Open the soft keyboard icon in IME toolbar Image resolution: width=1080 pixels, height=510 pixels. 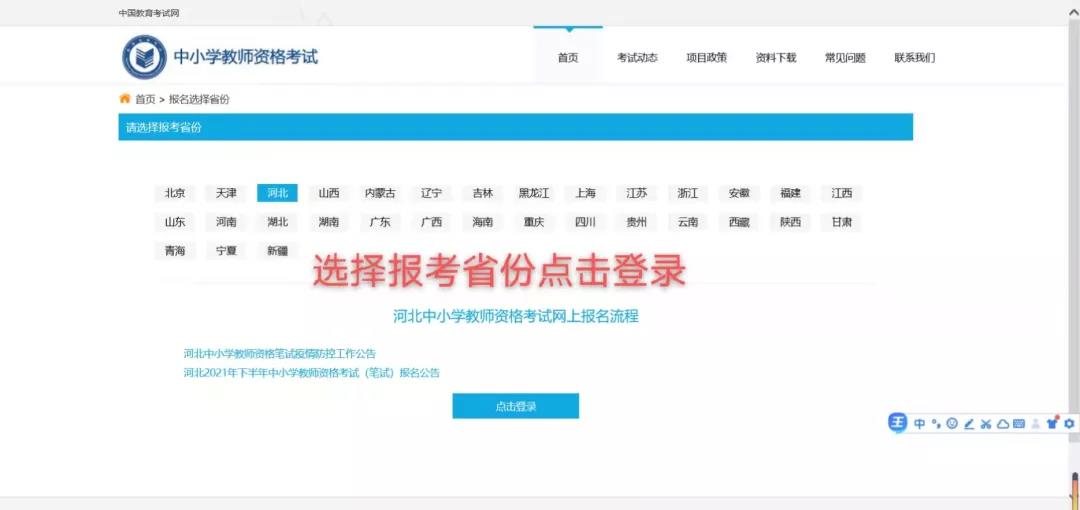pyautogui.click(x=1018, y=424)
